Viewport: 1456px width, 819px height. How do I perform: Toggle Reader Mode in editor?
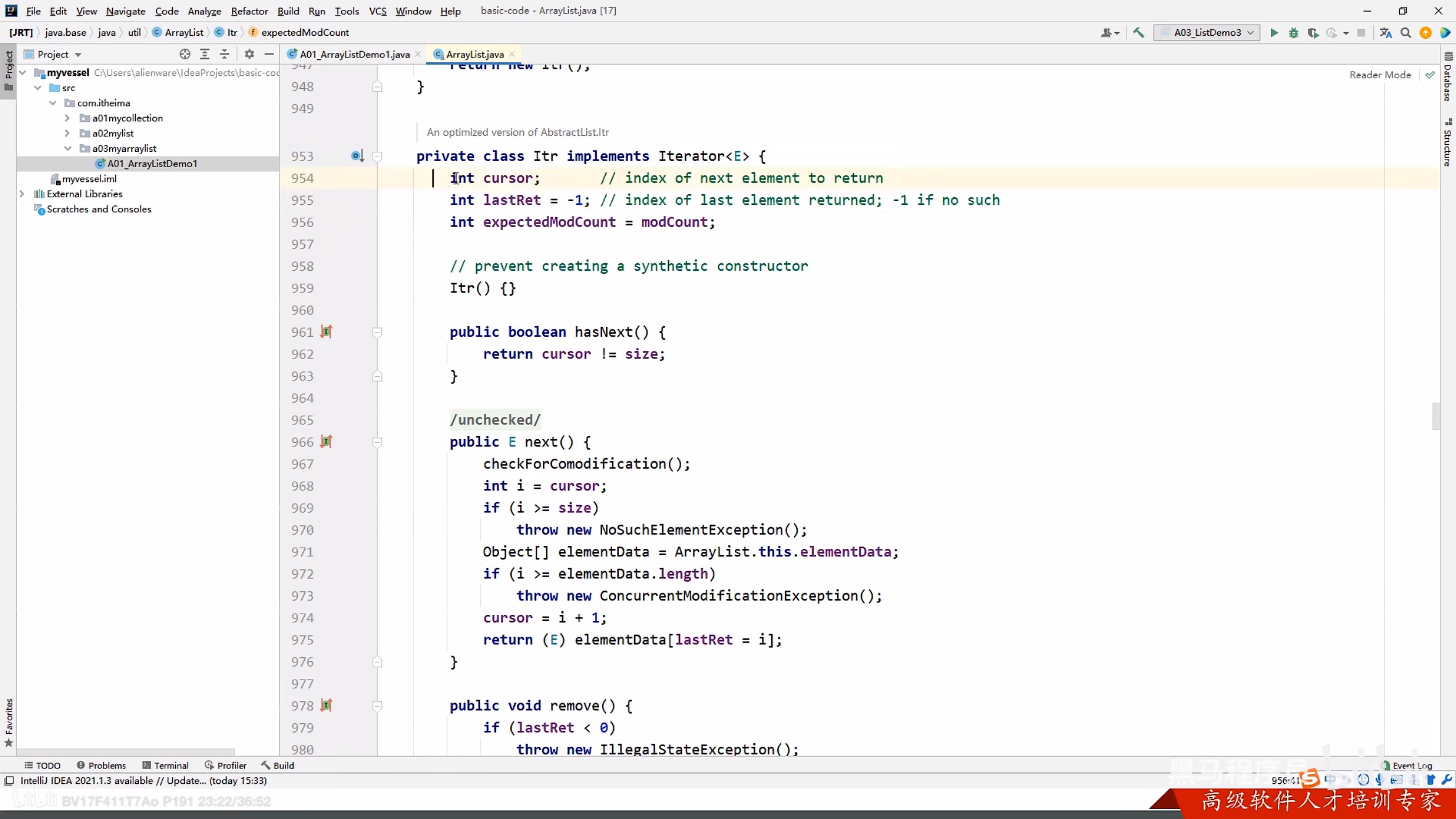(x=1379, y=75)
